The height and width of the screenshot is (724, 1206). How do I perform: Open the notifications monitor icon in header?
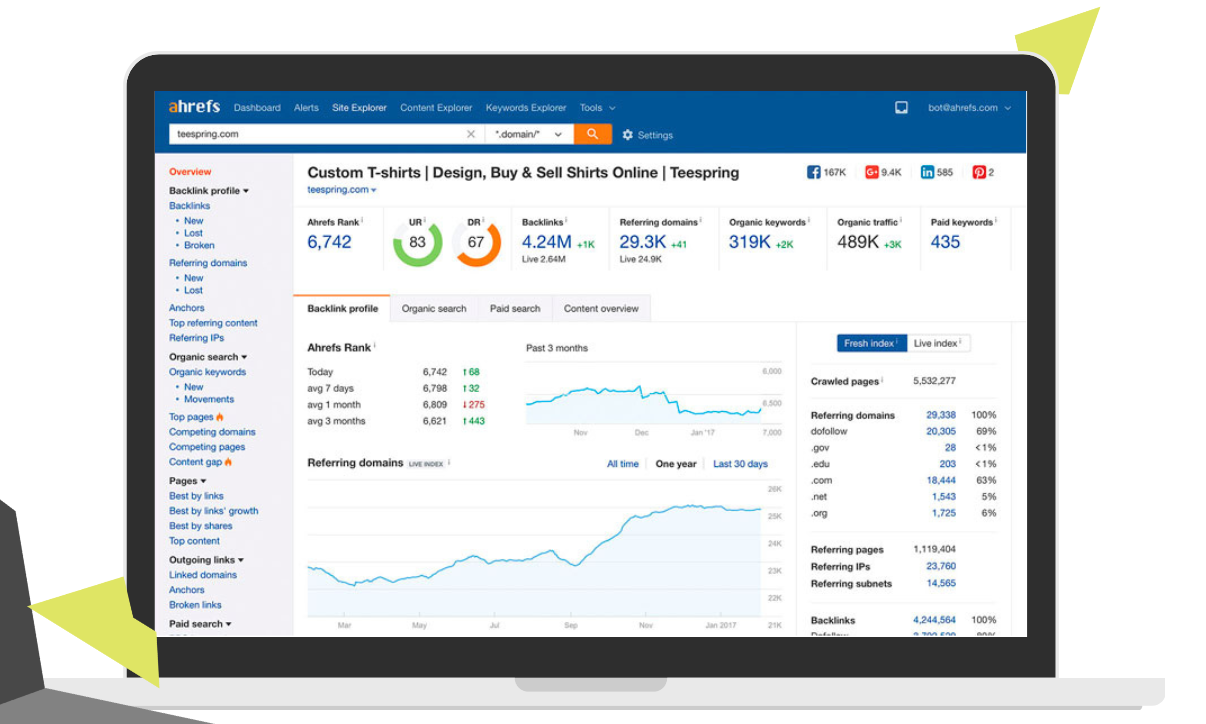pos(901,108)
